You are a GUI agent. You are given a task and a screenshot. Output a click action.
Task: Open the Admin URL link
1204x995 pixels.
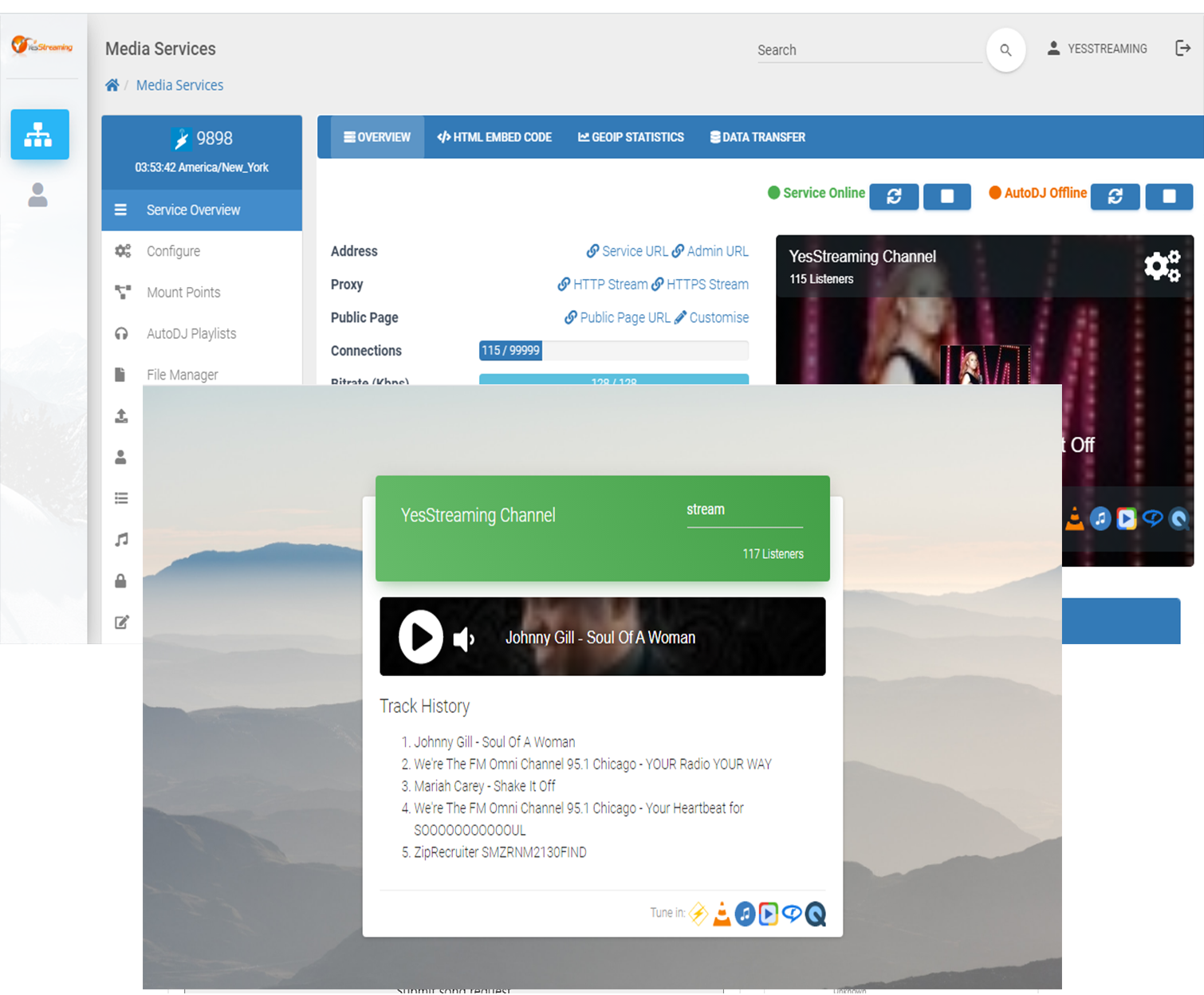[x=710, y=251]
